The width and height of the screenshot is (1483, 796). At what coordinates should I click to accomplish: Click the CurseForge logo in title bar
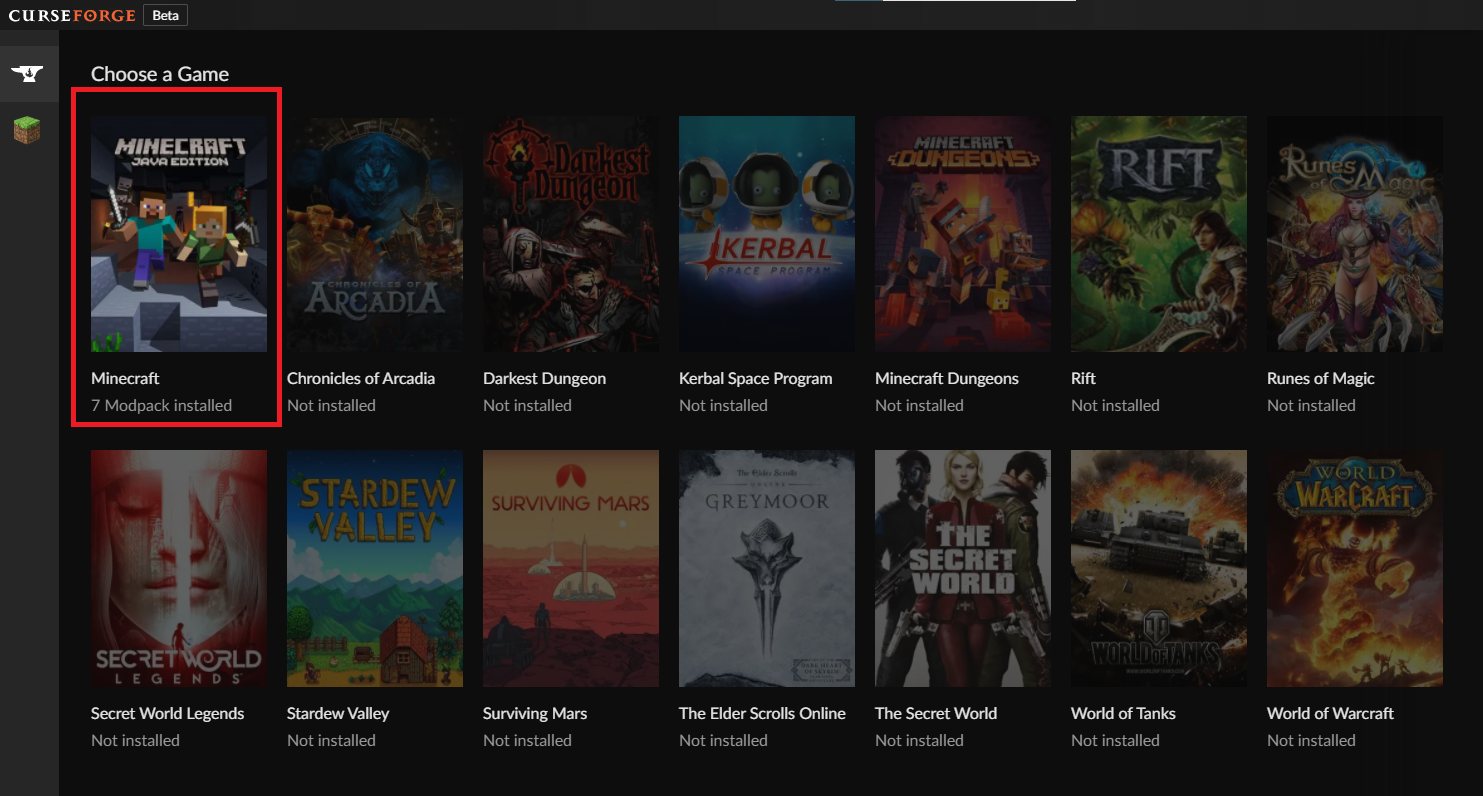click(x=72, y=15)
